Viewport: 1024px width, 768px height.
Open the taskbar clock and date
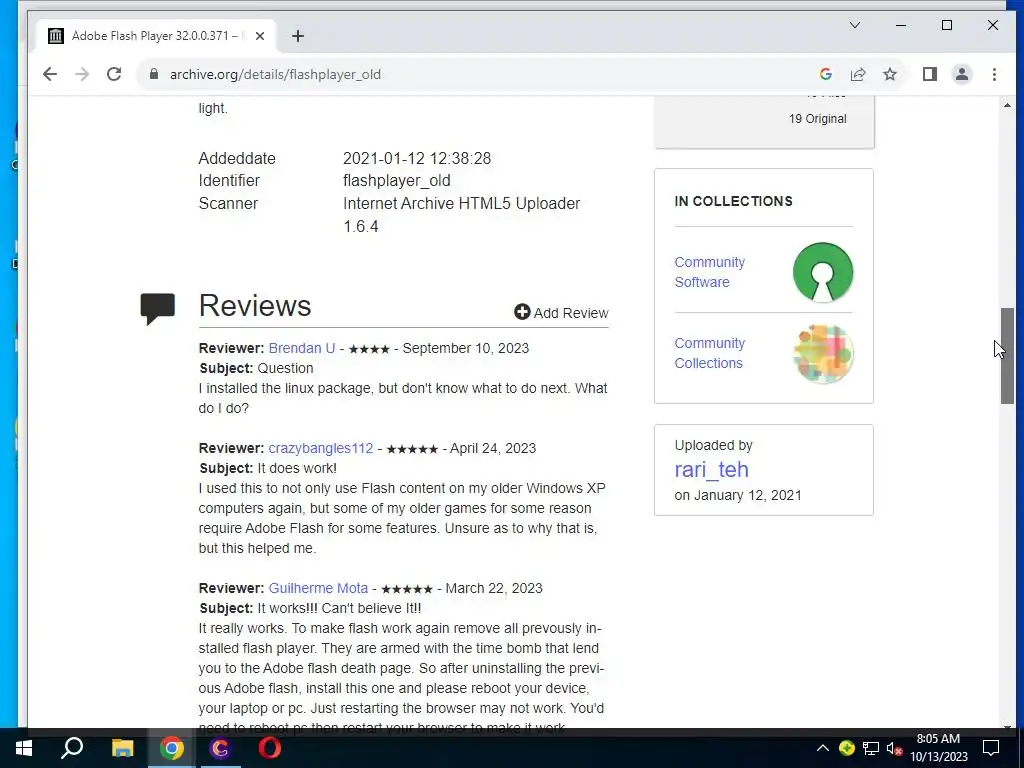[938, 748]
